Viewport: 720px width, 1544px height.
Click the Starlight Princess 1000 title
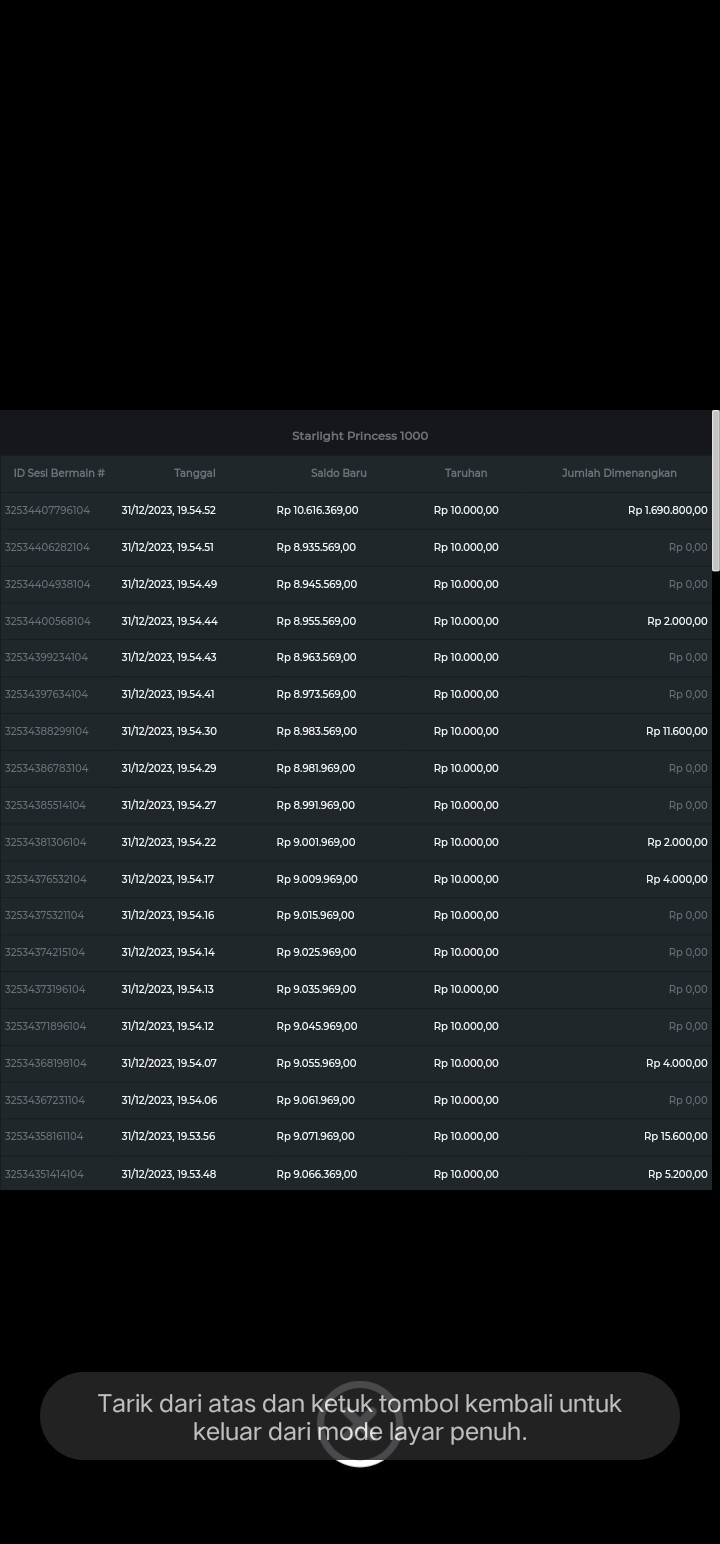coord(359,436)
